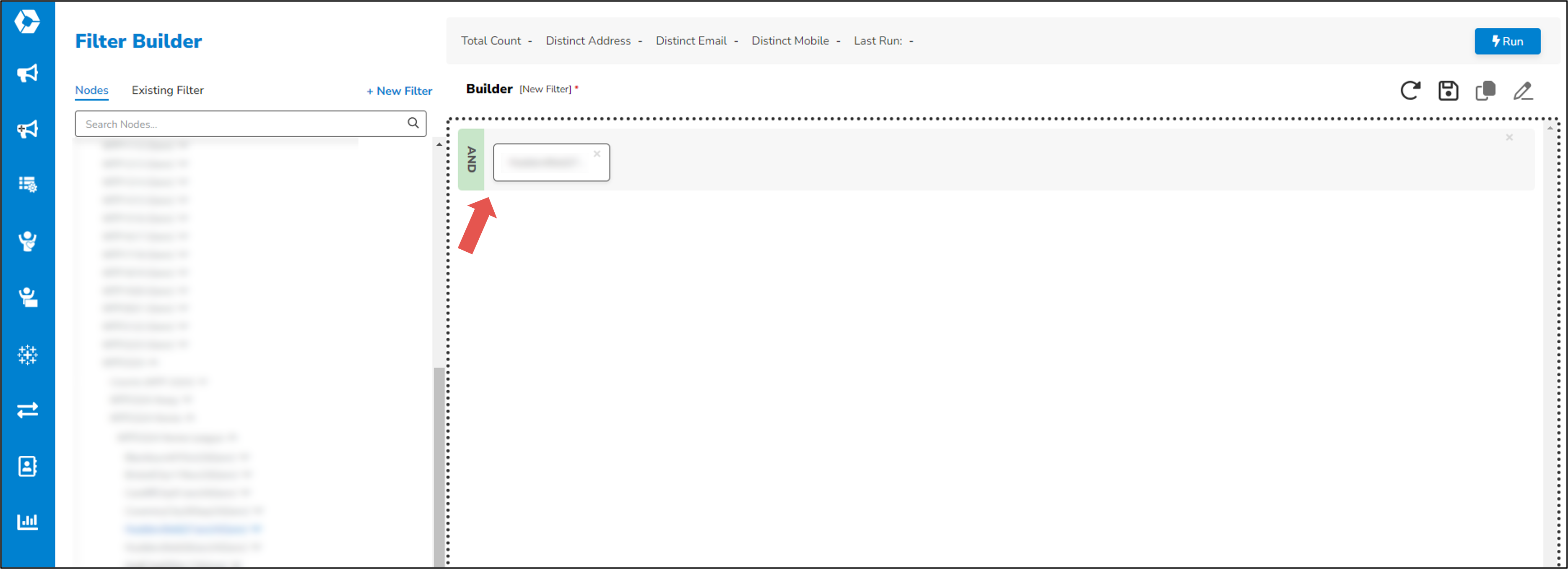
Task: Open the transfer arrows sidebar icon
Action: pos(27,410)
